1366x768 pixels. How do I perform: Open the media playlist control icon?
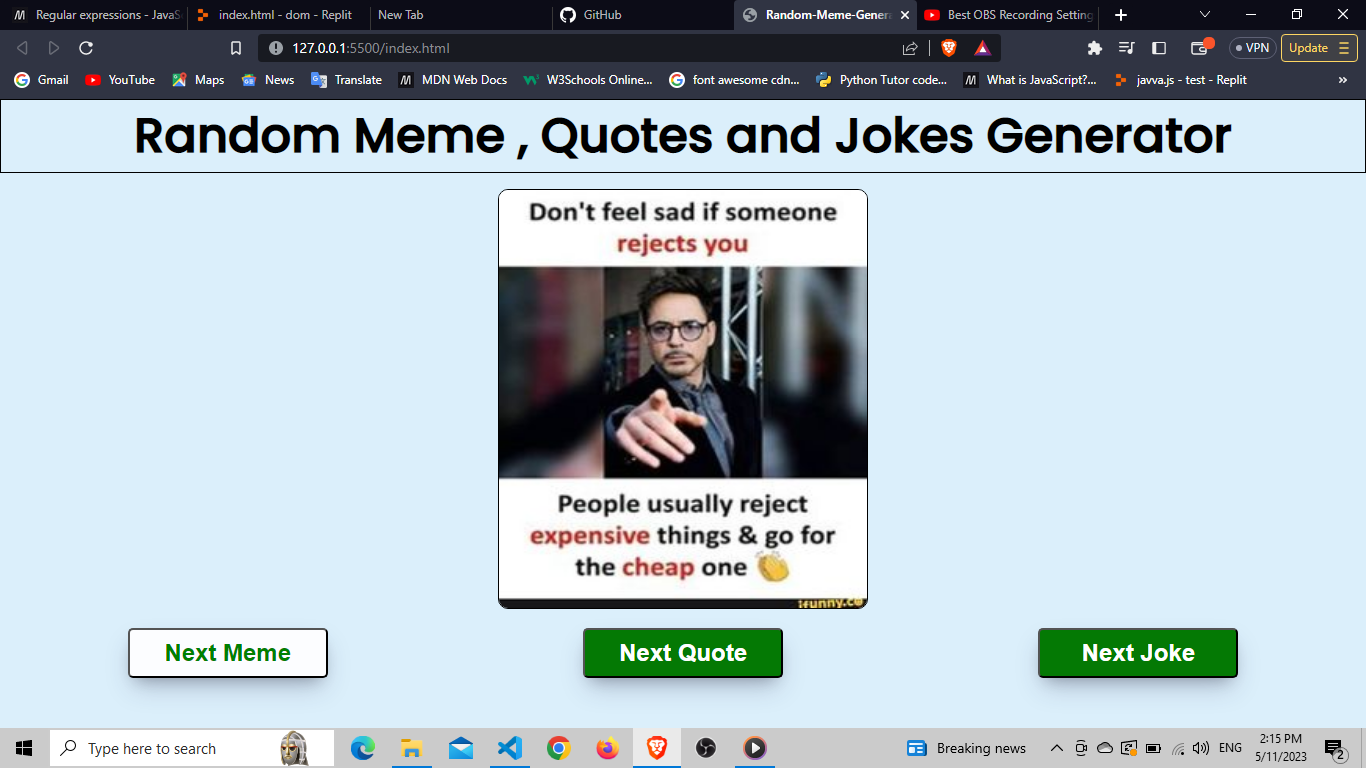[x=1127, y=48]
